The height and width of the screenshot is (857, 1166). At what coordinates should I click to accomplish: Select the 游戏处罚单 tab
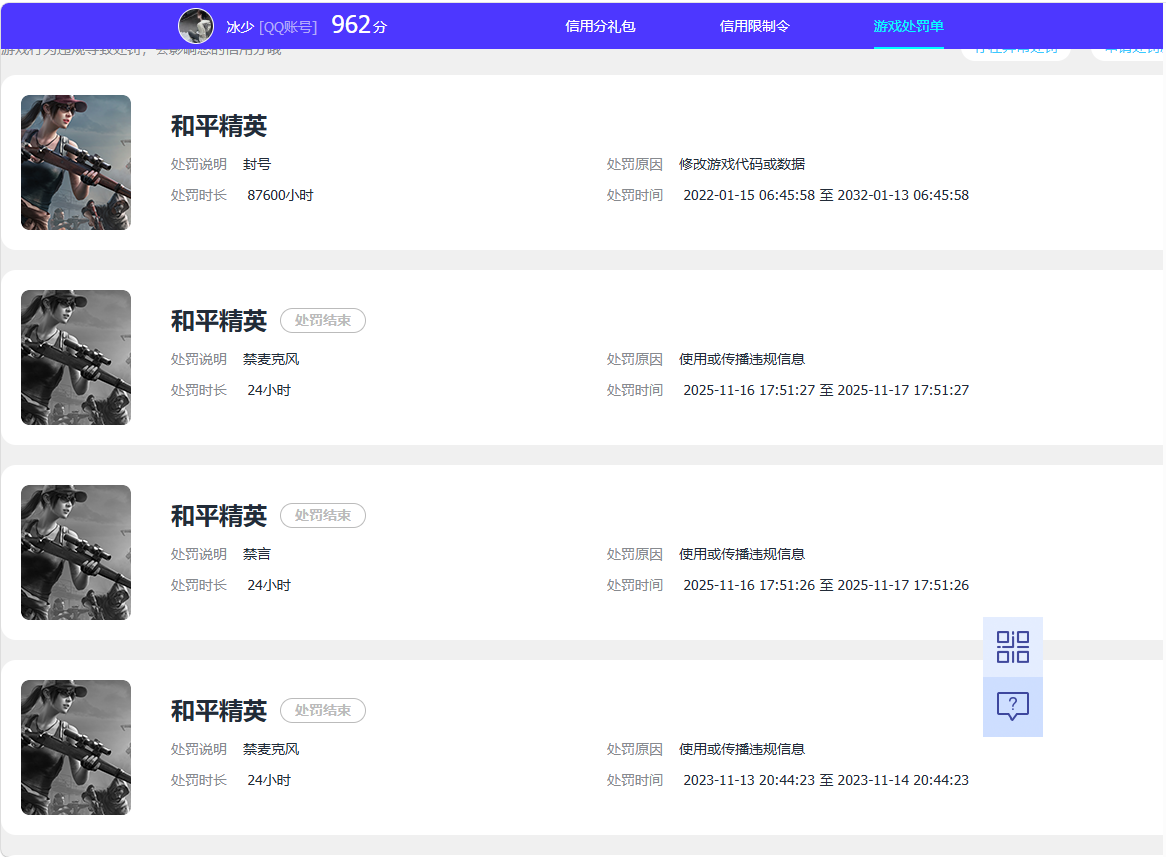tap(909, 26)
